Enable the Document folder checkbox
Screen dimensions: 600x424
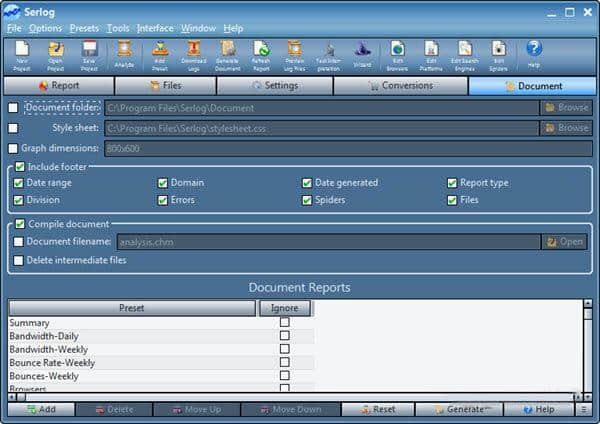(x=13, y=107)
